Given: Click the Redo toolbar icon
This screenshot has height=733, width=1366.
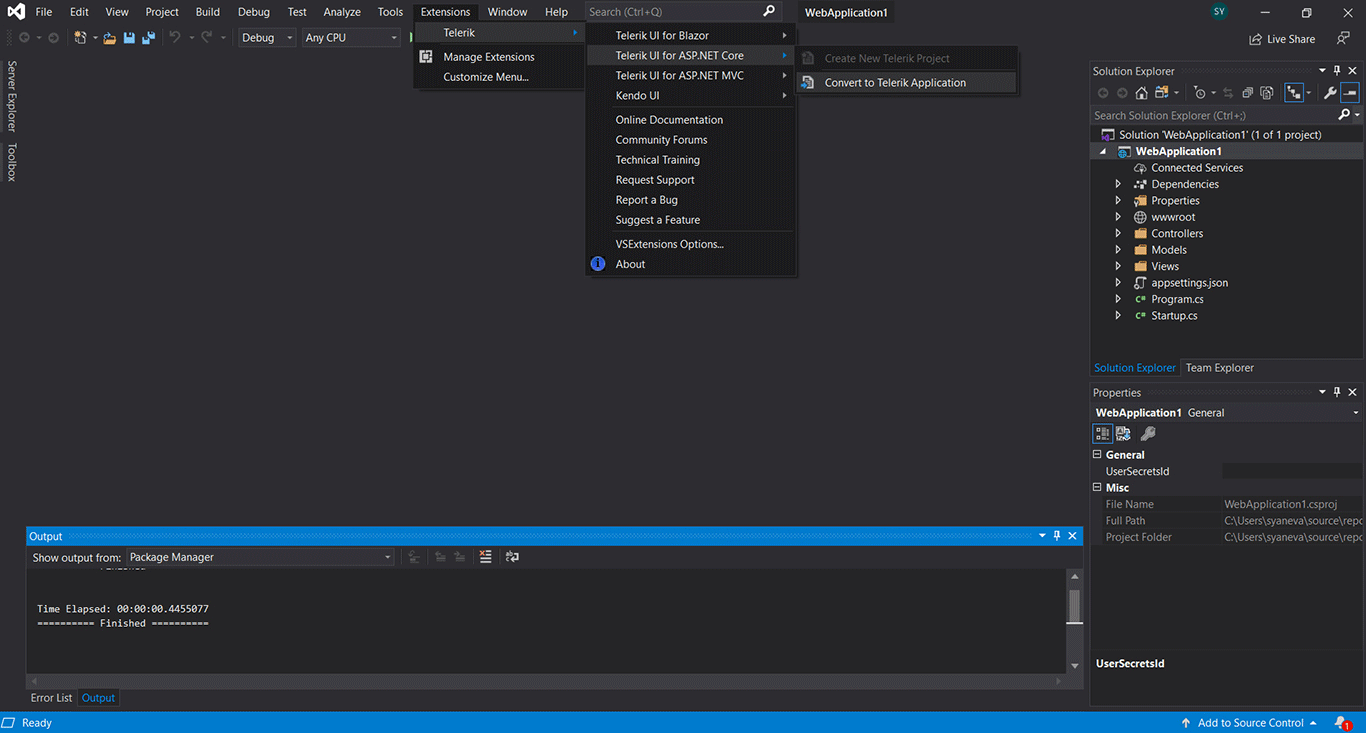Looking at the screenshot, I should 207,37.
